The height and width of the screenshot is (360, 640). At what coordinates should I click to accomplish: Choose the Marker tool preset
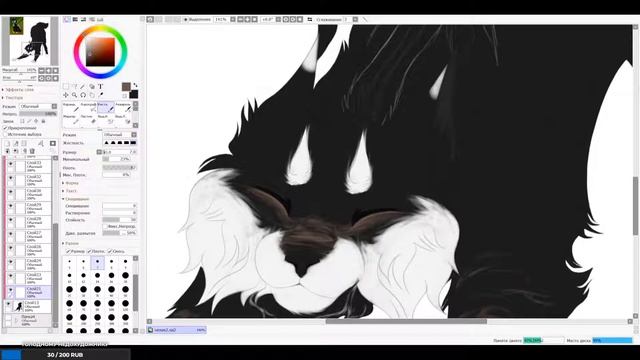[x=71, y=119]
